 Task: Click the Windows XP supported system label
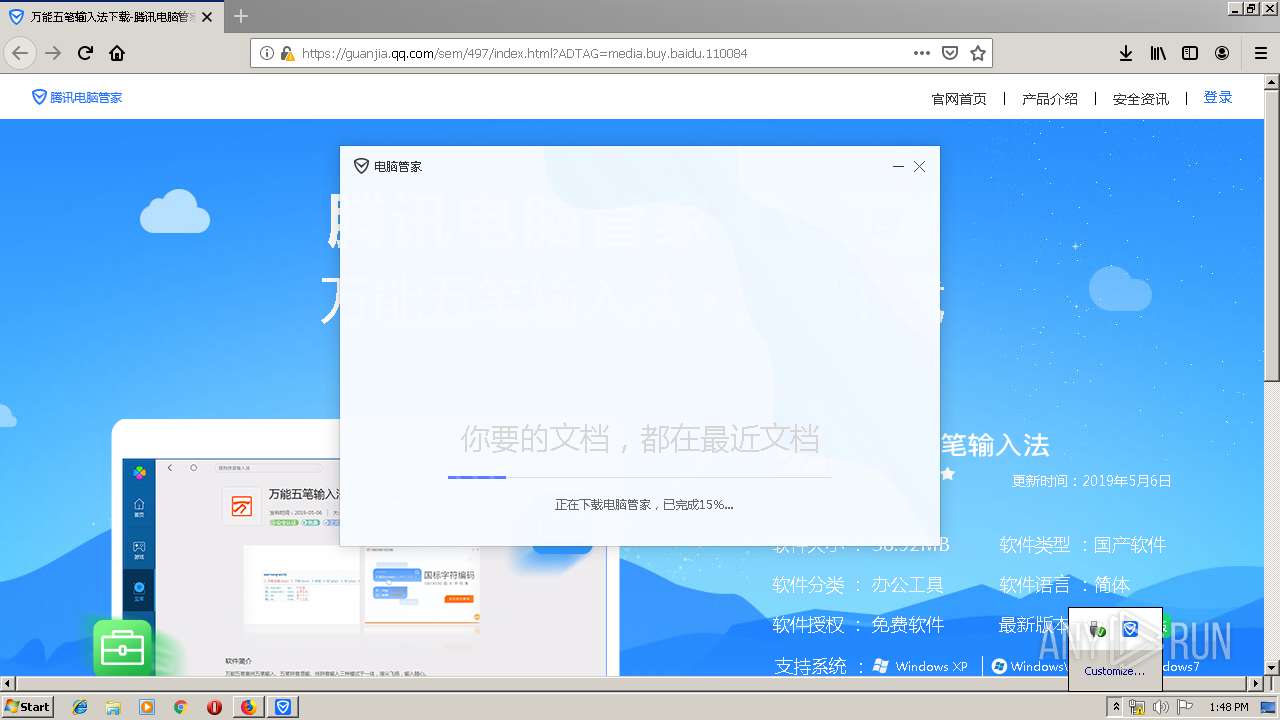[x=921, y=666]
